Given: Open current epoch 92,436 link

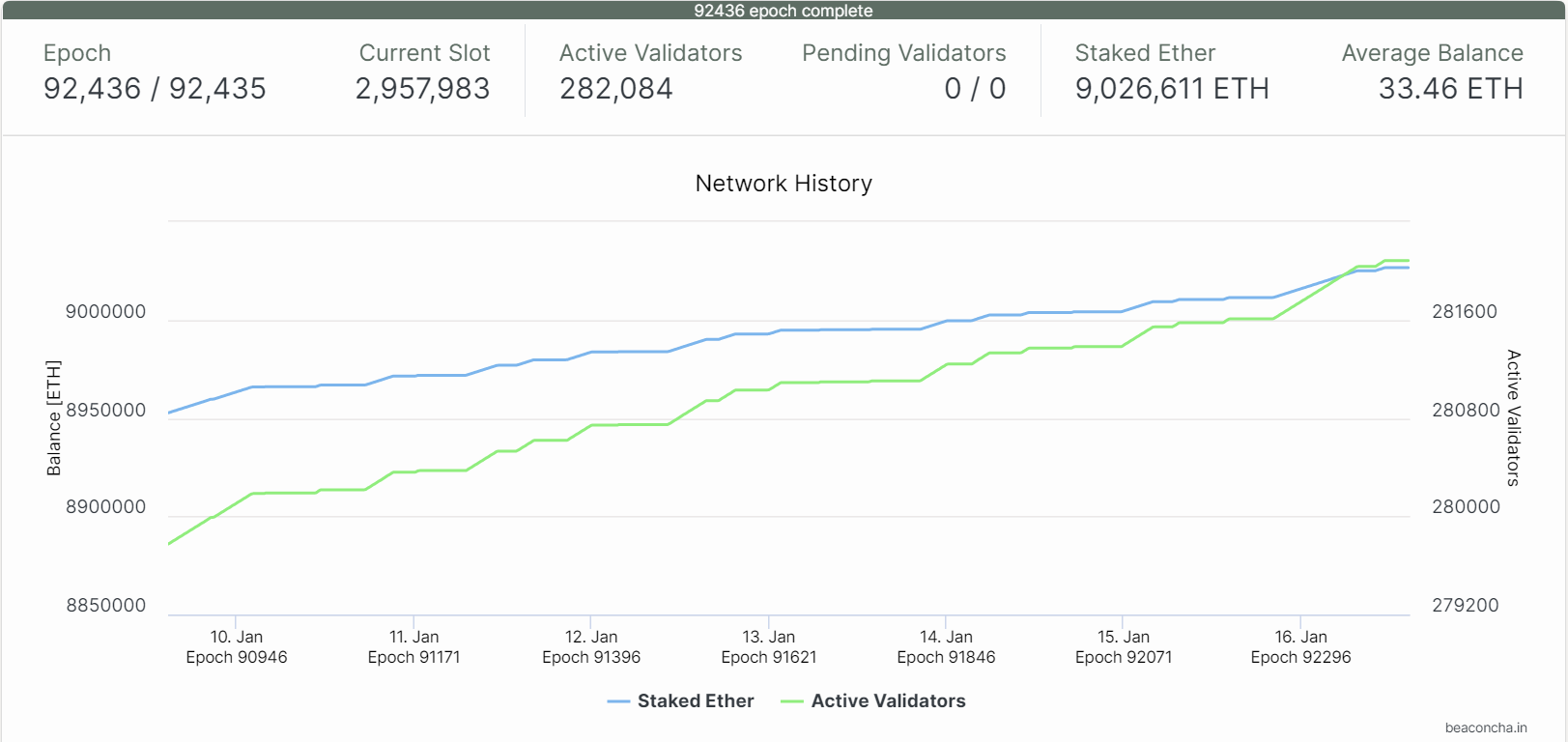Looking at the screenshot, I should pyautogui.click(x=93, y=89).
